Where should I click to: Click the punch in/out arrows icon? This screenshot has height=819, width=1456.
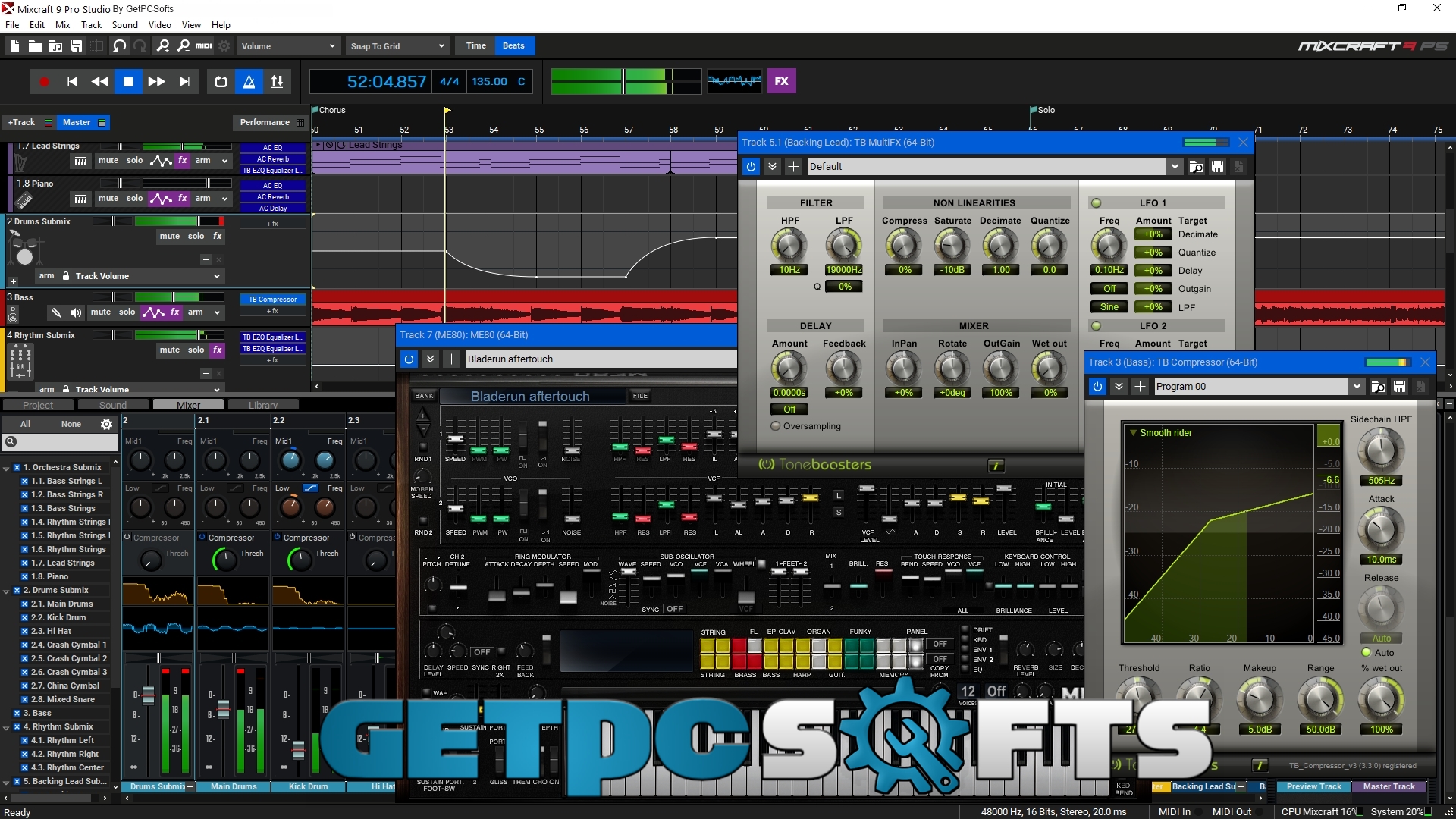tap(277, 82)
